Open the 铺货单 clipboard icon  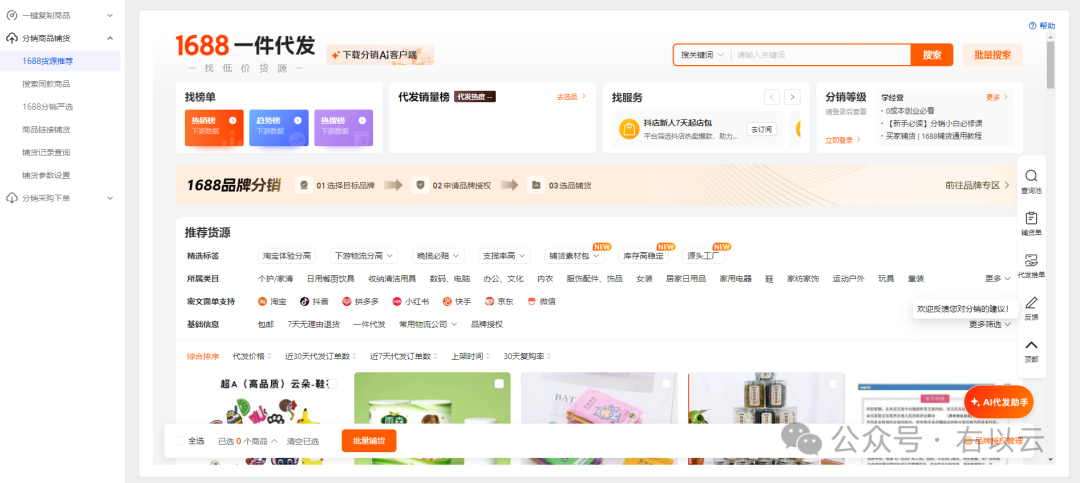[1031, 218]
